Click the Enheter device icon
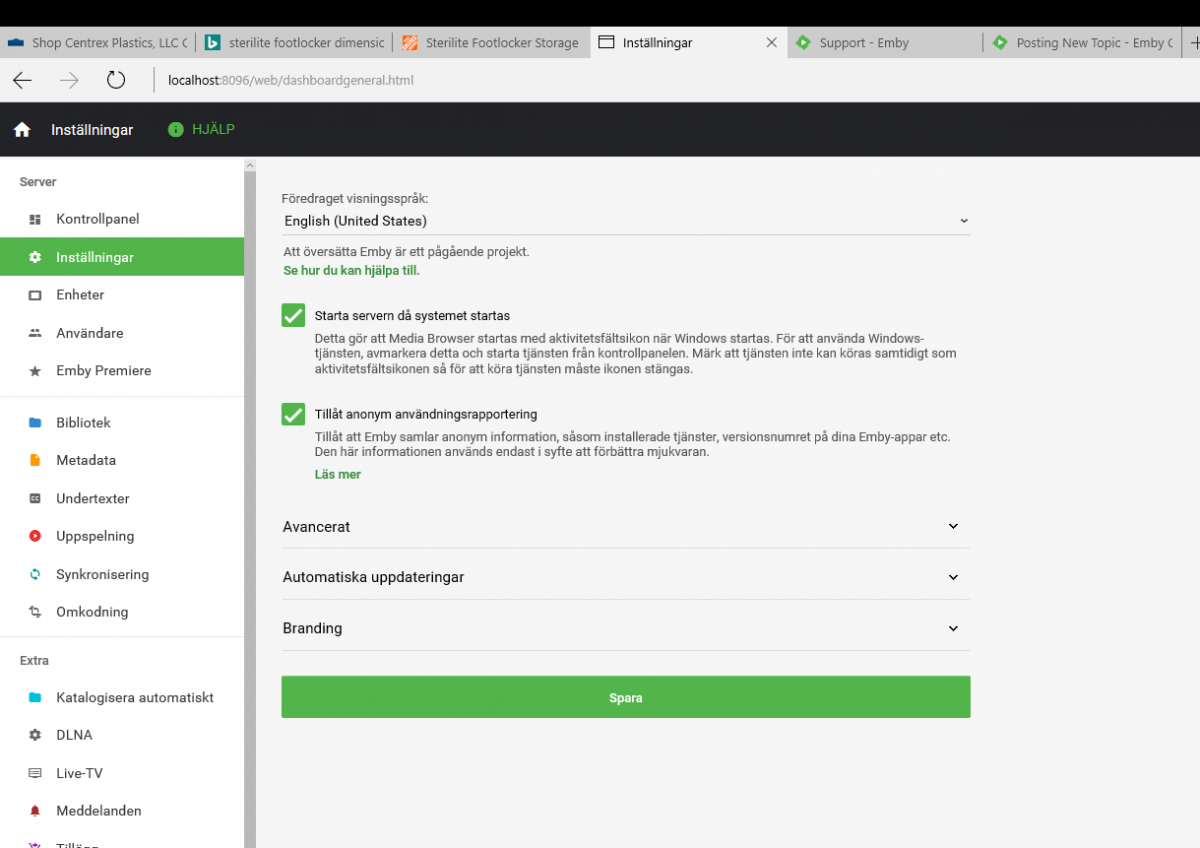 coord(35,295)
